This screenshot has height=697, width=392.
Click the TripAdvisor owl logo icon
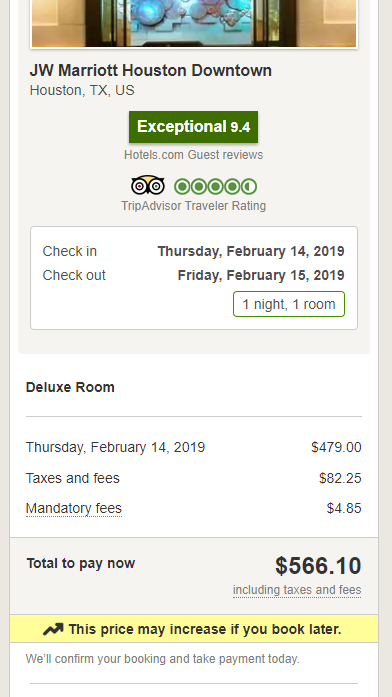[148, 185]
